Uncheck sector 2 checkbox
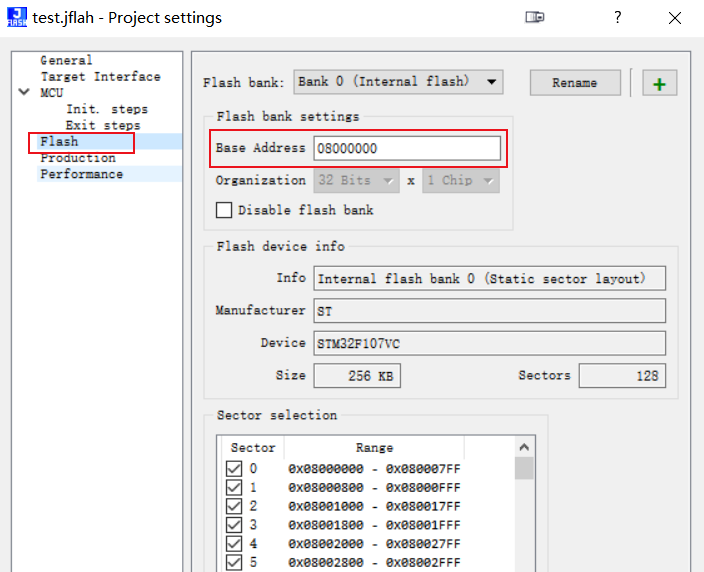This screenshot has width=704, height=572. (233, 506)
